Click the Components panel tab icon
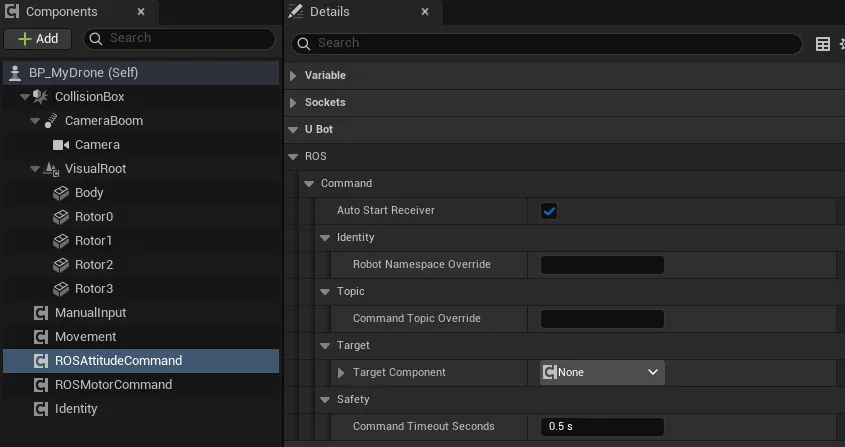Viewport: 845px width, 447px height. pos(12,11)
